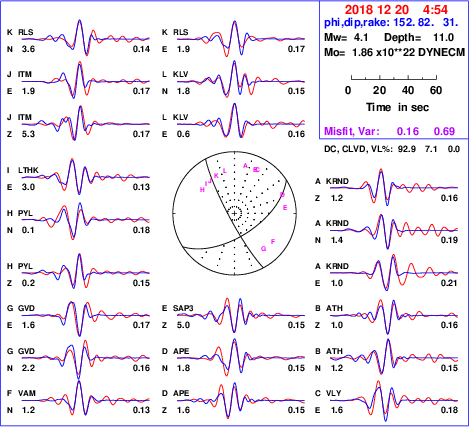Click the time scale bar
This screenshot has height=427, width=469.
(x=394, y=78)
